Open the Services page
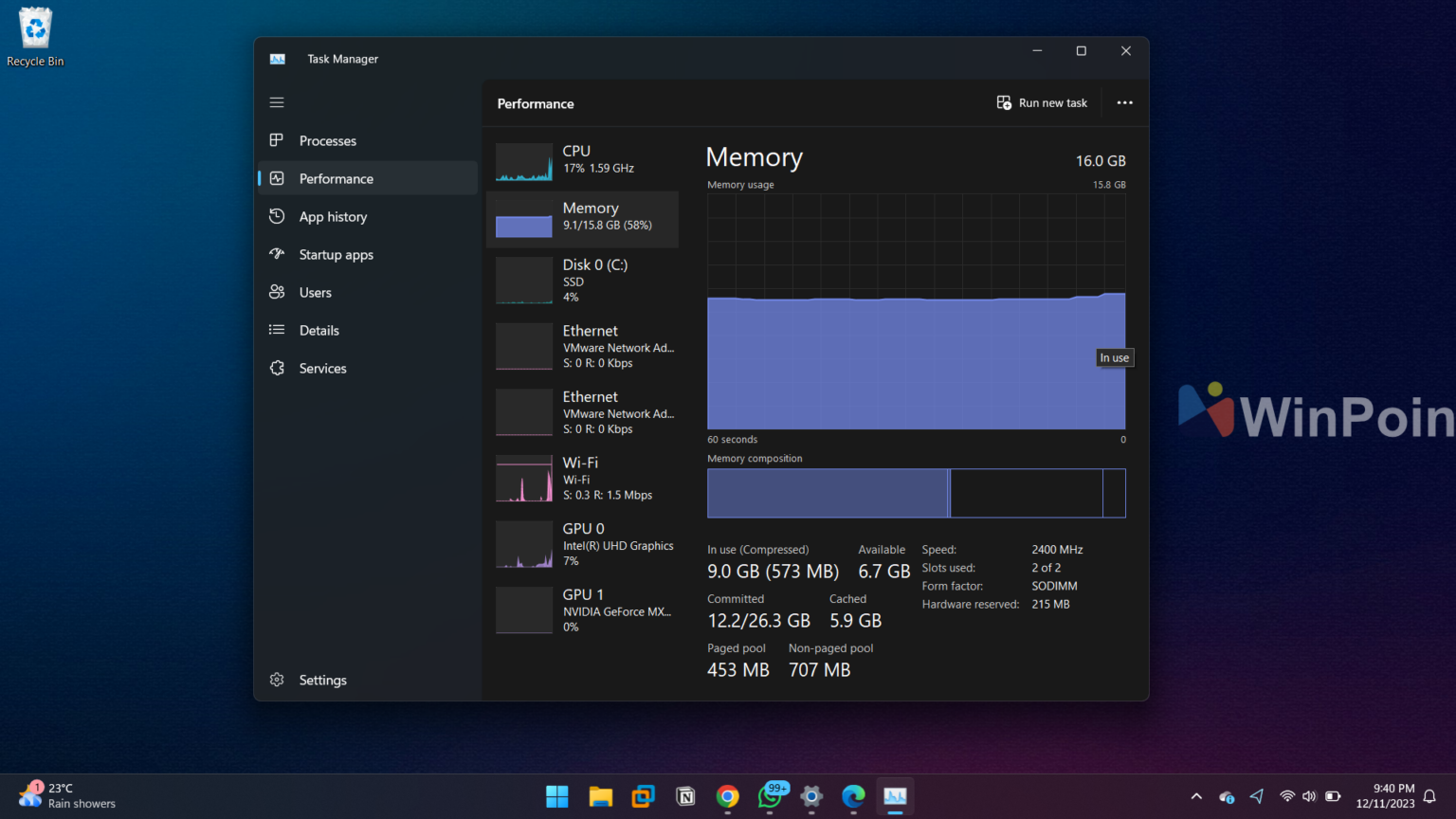1456x819 pixels. (321, 368)
